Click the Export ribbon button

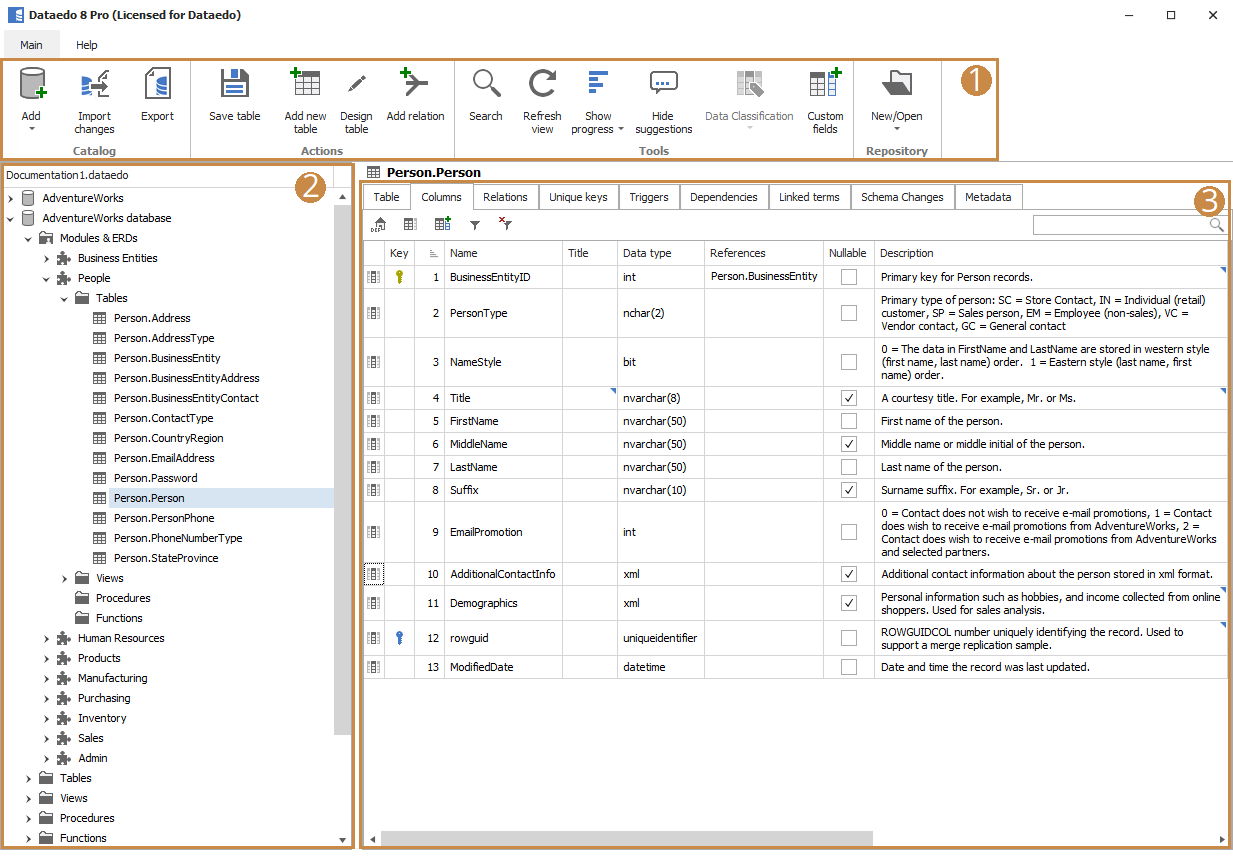pyautogui.click(x=157, y=84)
